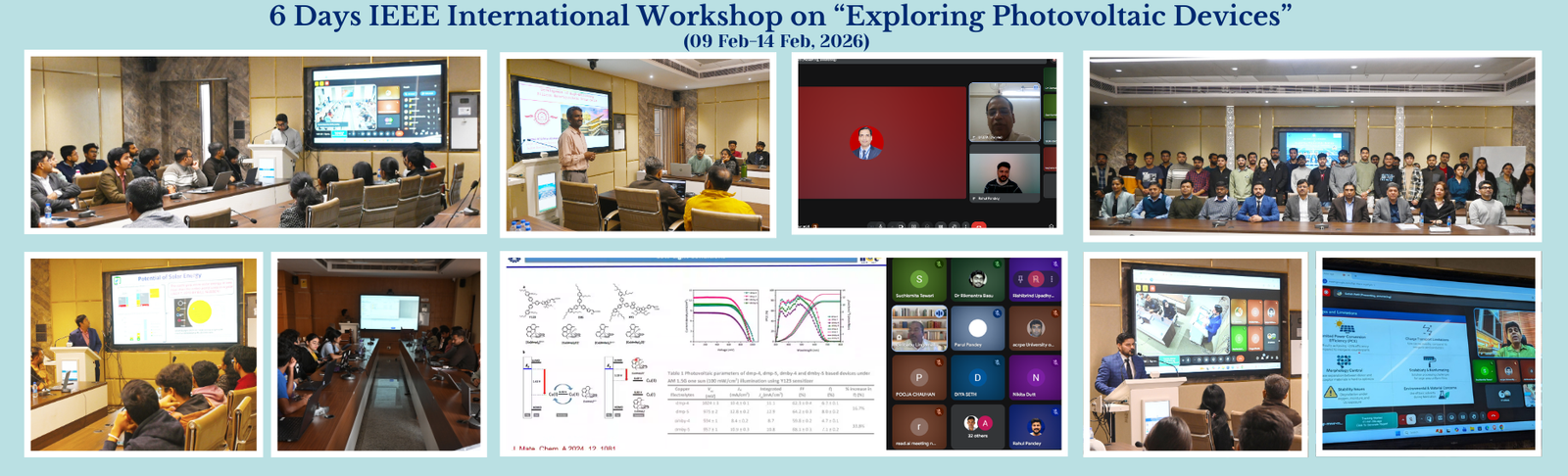Open the dark conference room photo with long table
Viewport: 1568px width, 476px height.
point(378,355)
